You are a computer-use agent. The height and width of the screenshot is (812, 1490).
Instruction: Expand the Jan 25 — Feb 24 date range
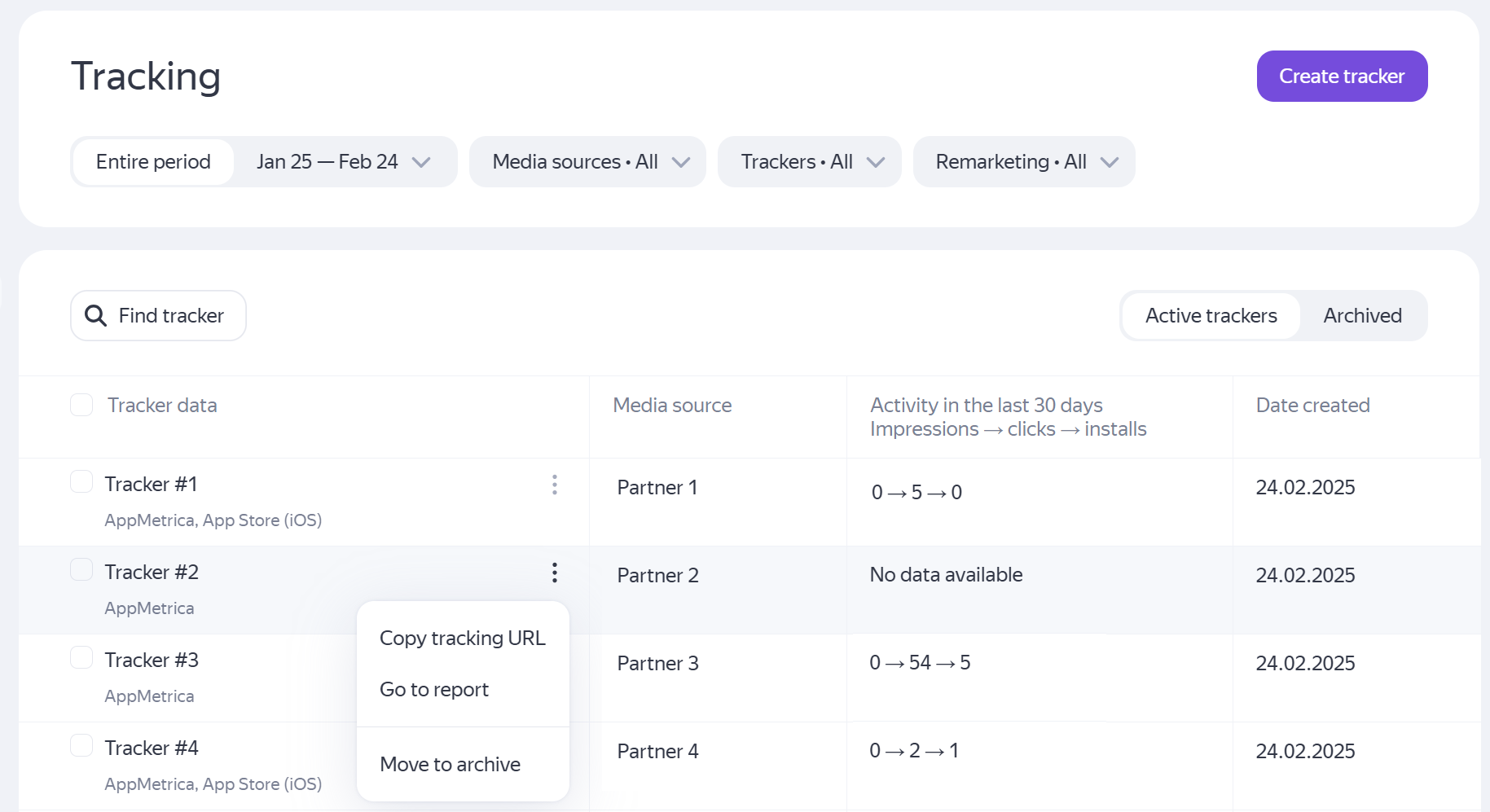coord(344,162)
